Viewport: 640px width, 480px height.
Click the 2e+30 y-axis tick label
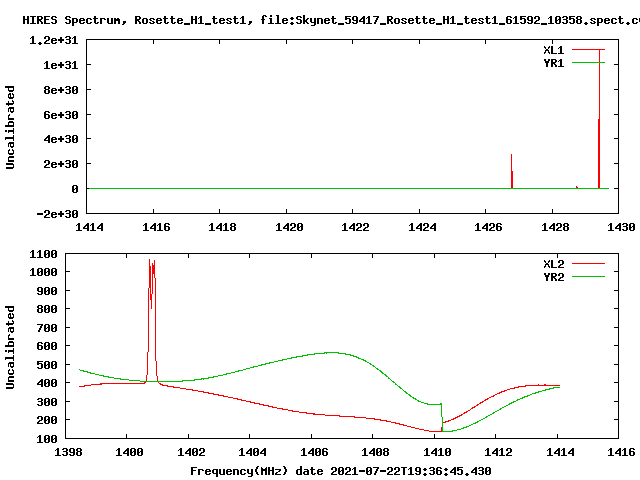(61, 164)
